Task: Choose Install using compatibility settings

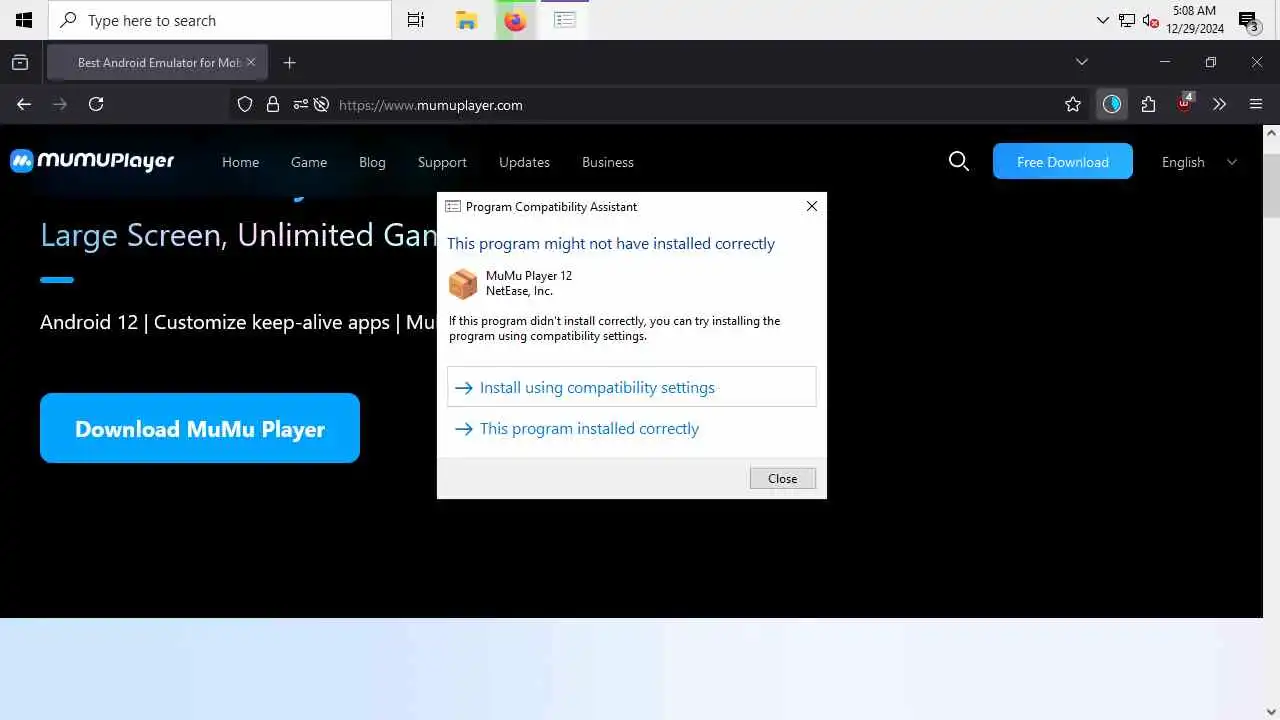Action: tap(632, 387)
